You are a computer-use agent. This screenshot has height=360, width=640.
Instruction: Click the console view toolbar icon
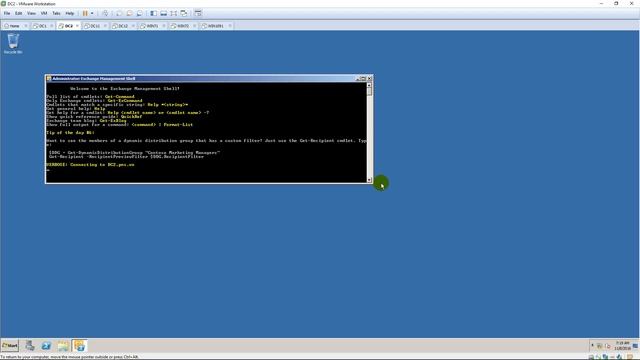coord(198,13)
